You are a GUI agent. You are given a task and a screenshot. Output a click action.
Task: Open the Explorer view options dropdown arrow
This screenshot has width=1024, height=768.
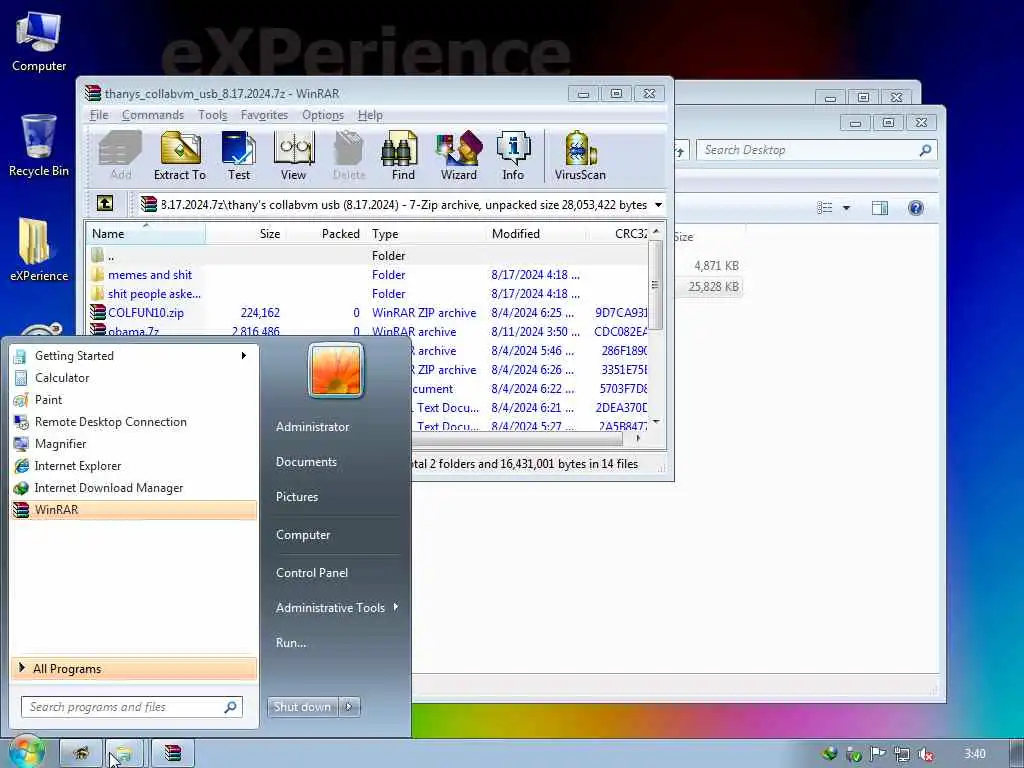pyautogui.click(x=846, y=208)
